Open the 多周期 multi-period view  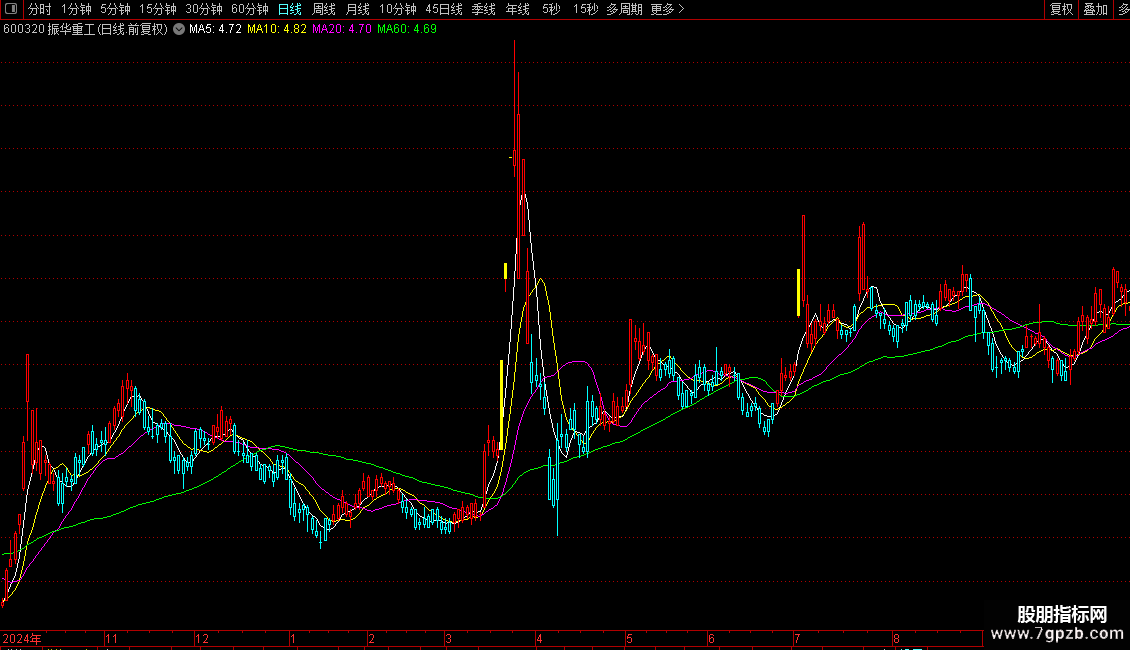tap(624, 9)
